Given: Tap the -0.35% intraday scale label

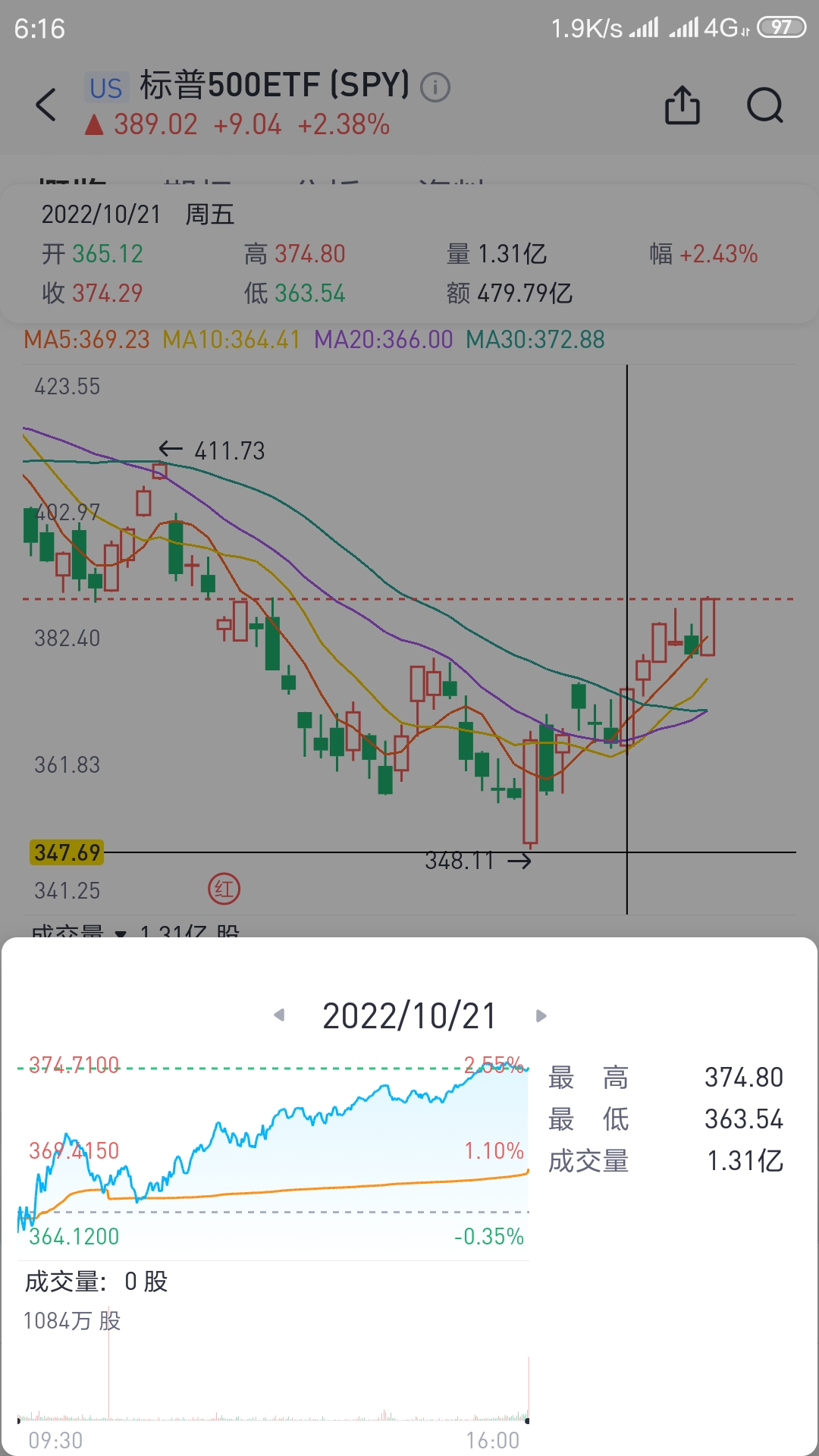Looking at the screenshot, I should (489, 1237).
